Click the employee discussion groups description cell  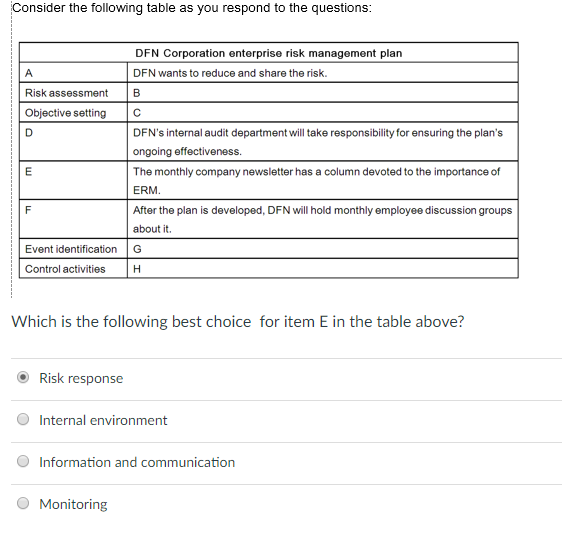323,219
